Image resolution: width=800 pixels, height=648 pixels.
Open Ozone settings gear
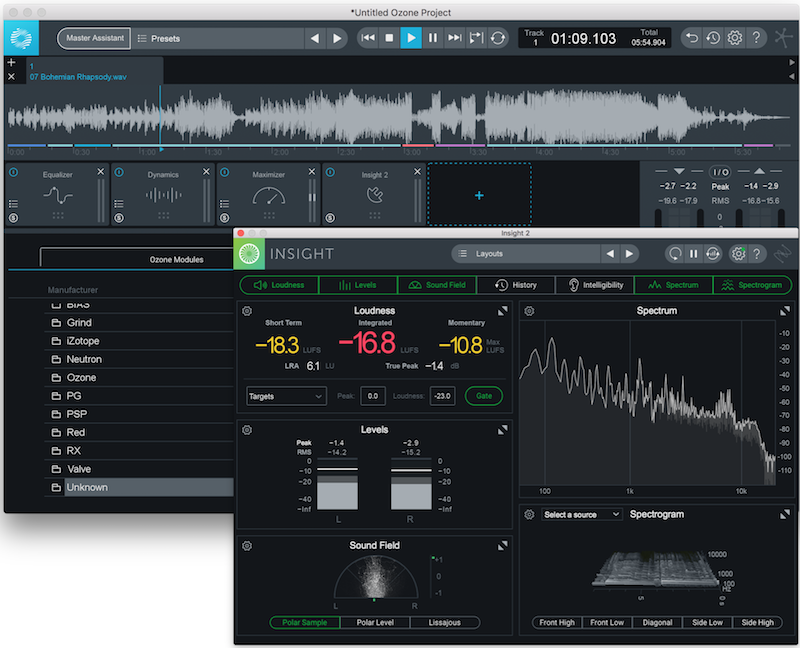pos(735,38)
